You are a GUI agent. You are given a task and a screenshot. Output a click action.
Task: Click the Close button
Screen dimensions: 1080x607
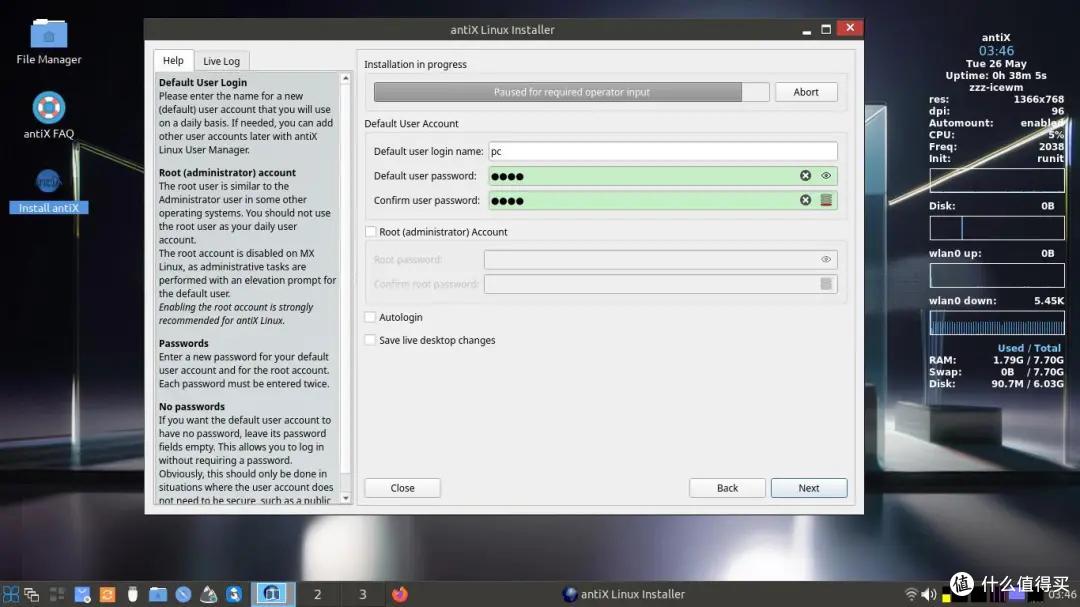402,488
